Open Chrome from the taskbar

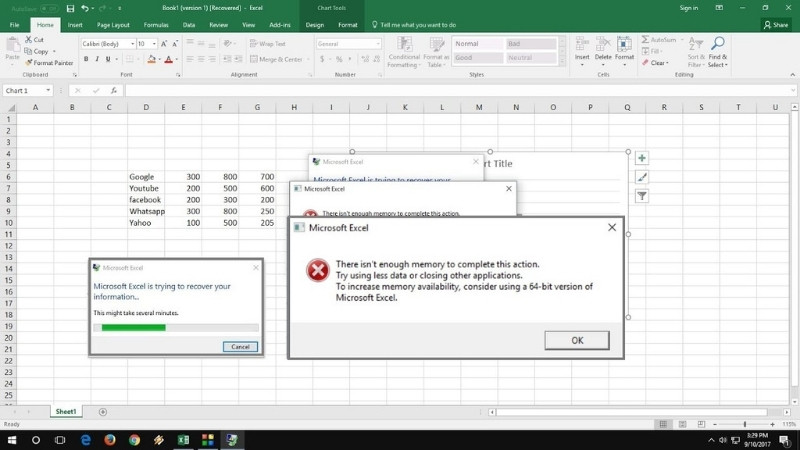(x=134, y=440)
